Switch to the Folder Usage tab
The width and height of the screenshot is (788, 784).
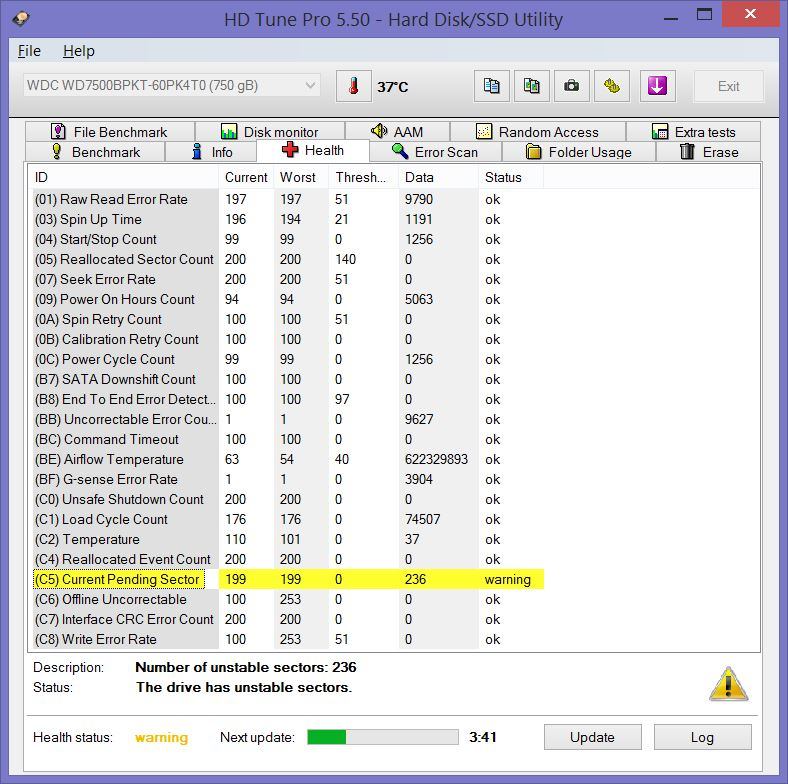tap(578, 152)
